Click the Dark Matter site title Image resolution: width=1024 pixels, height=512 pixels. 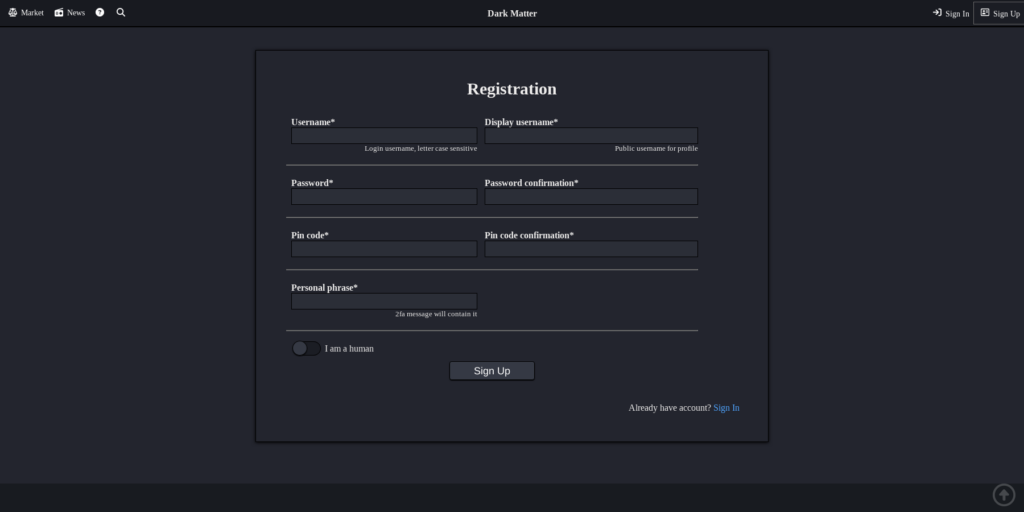pos(512,13)
